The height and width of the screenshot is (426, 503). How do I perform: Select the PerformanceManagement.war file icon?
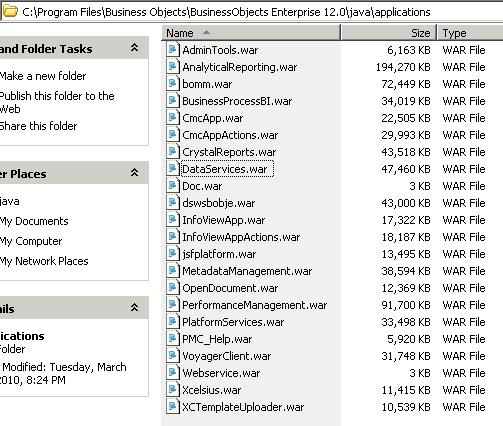pos(173,305)
